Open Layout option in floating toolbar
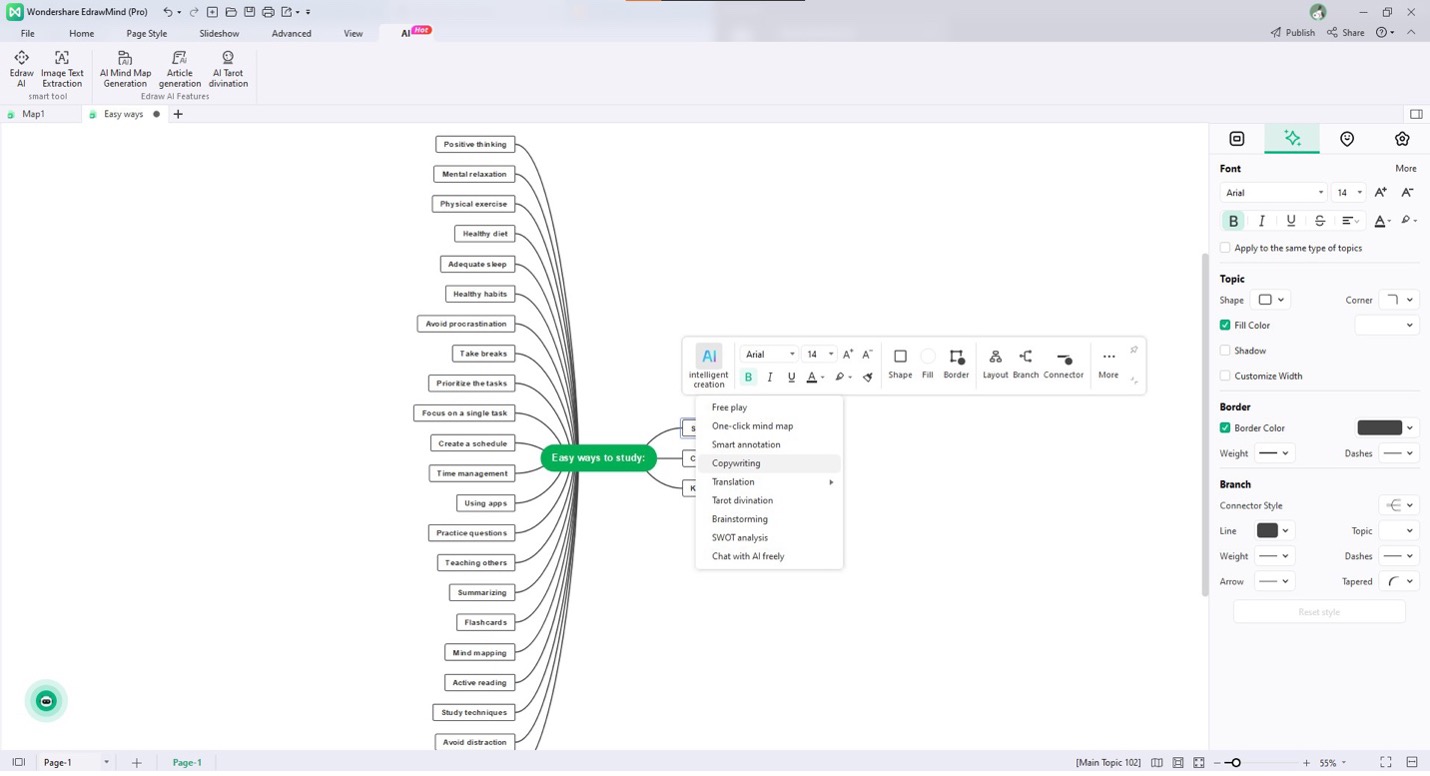 coord(995,364)
